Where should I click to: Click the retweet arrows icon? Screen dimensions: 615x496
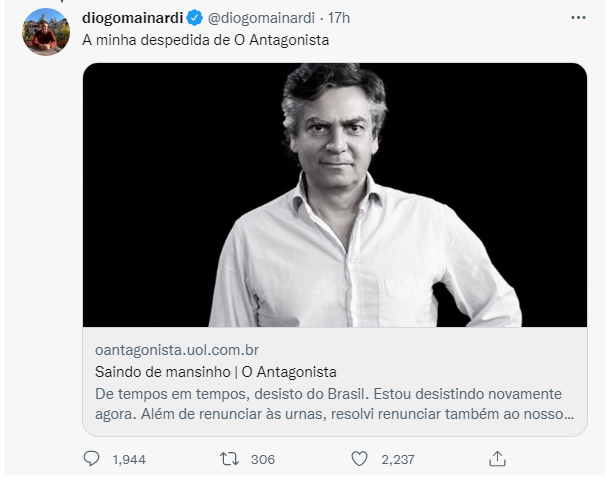click(x=229, y=458)
